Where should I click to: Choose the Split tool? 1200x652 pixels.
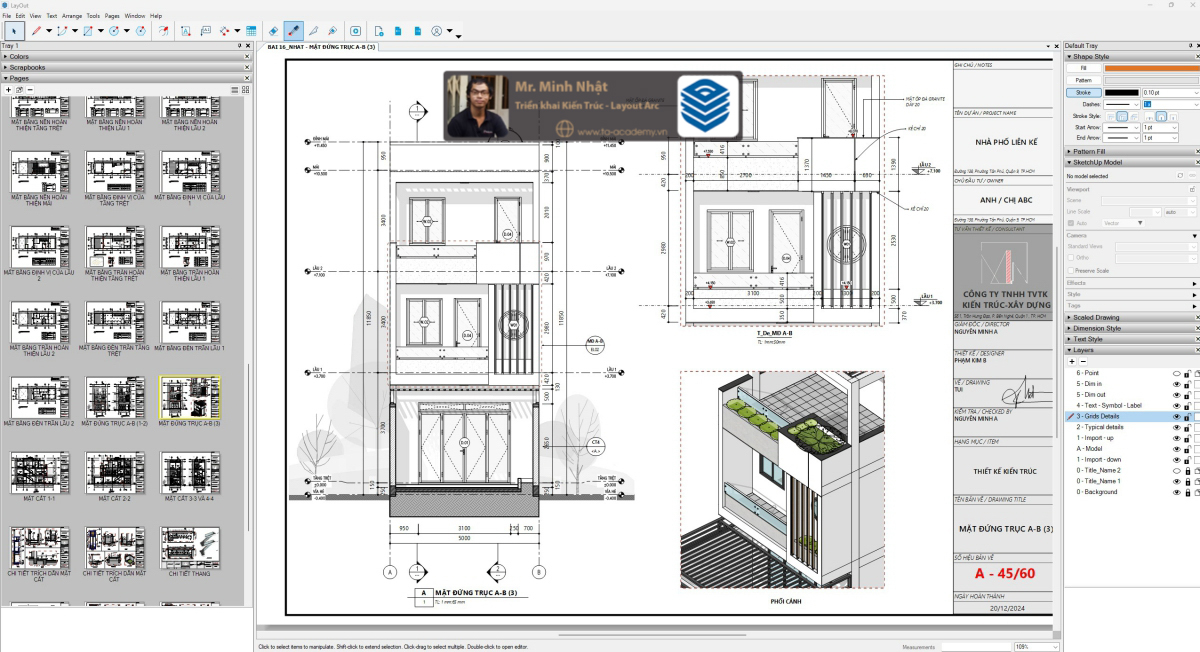314,31
